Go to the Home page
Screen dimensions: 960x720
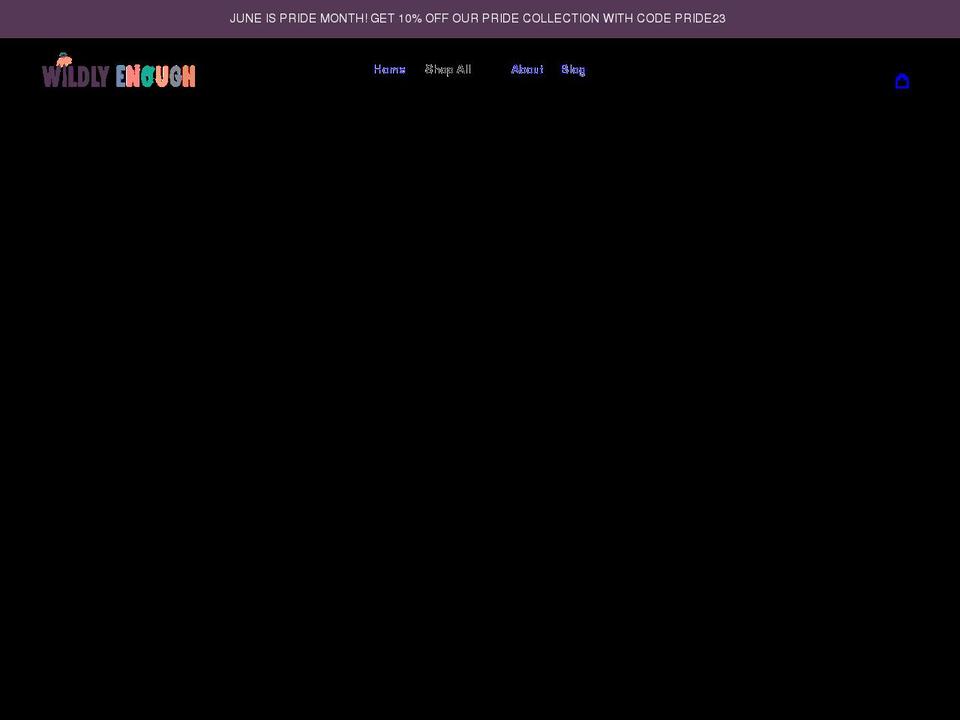click(389, 70)
